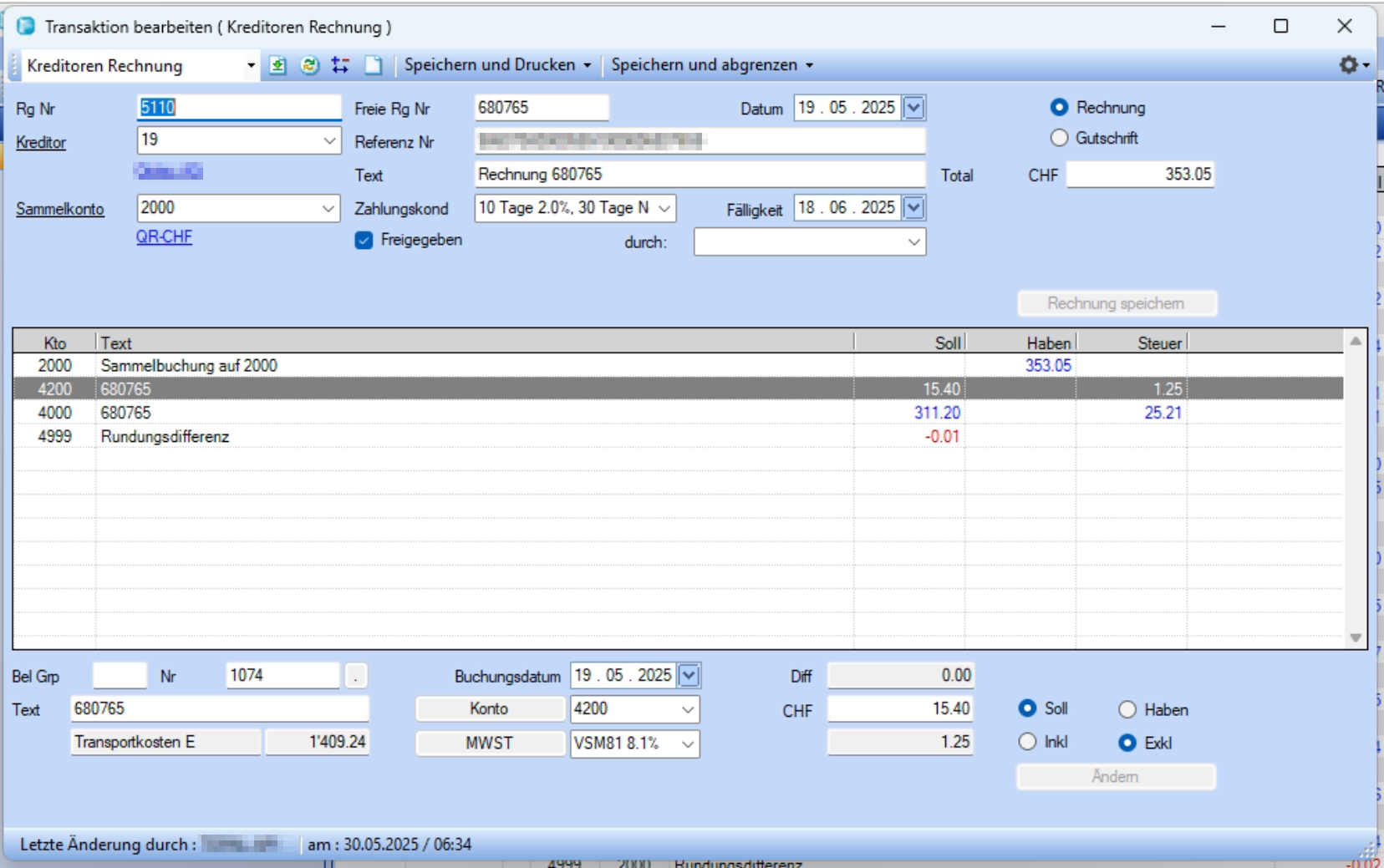Click the app icon in title bar
The width and height of the screenshot is (1384, 868).
click(26, 26)
